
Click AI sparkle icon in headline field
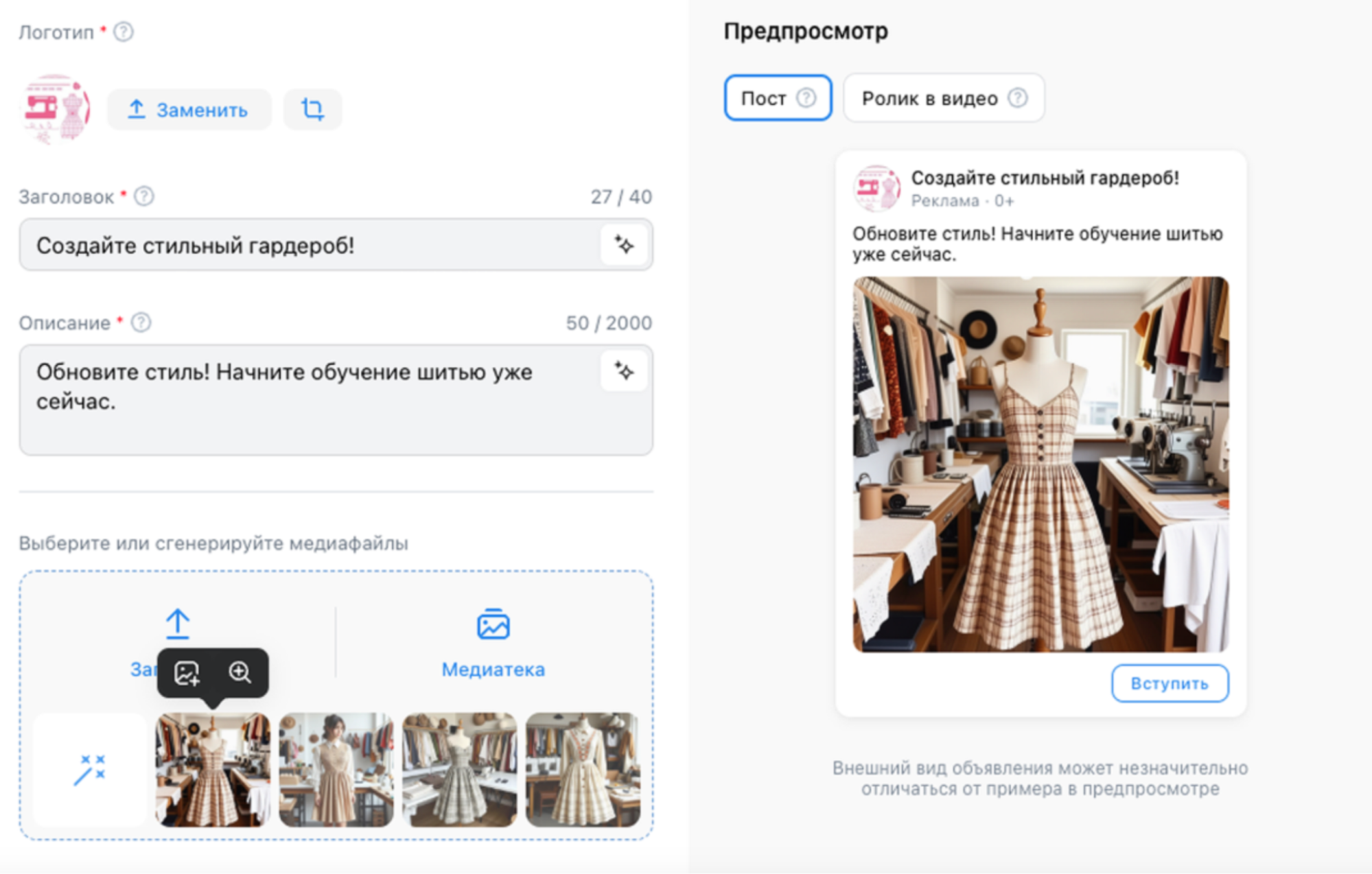point(624,245)
